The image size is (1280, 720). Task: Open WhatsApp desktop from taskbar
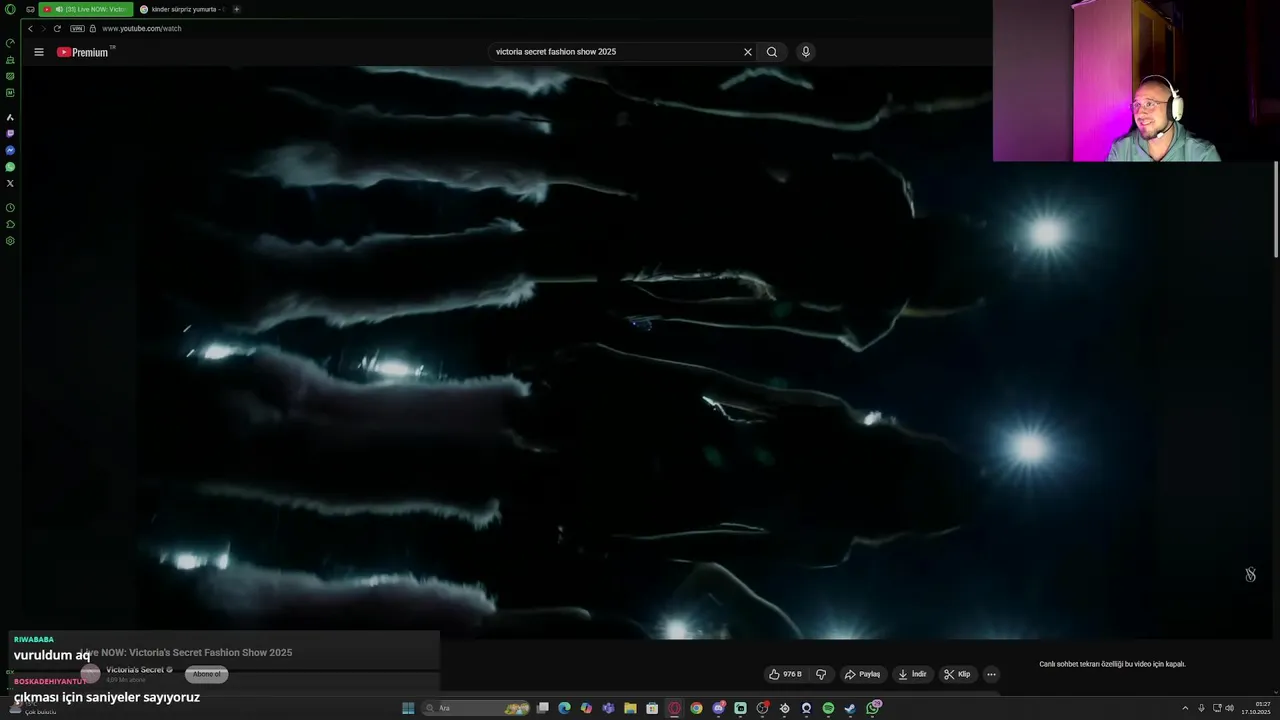873,708
